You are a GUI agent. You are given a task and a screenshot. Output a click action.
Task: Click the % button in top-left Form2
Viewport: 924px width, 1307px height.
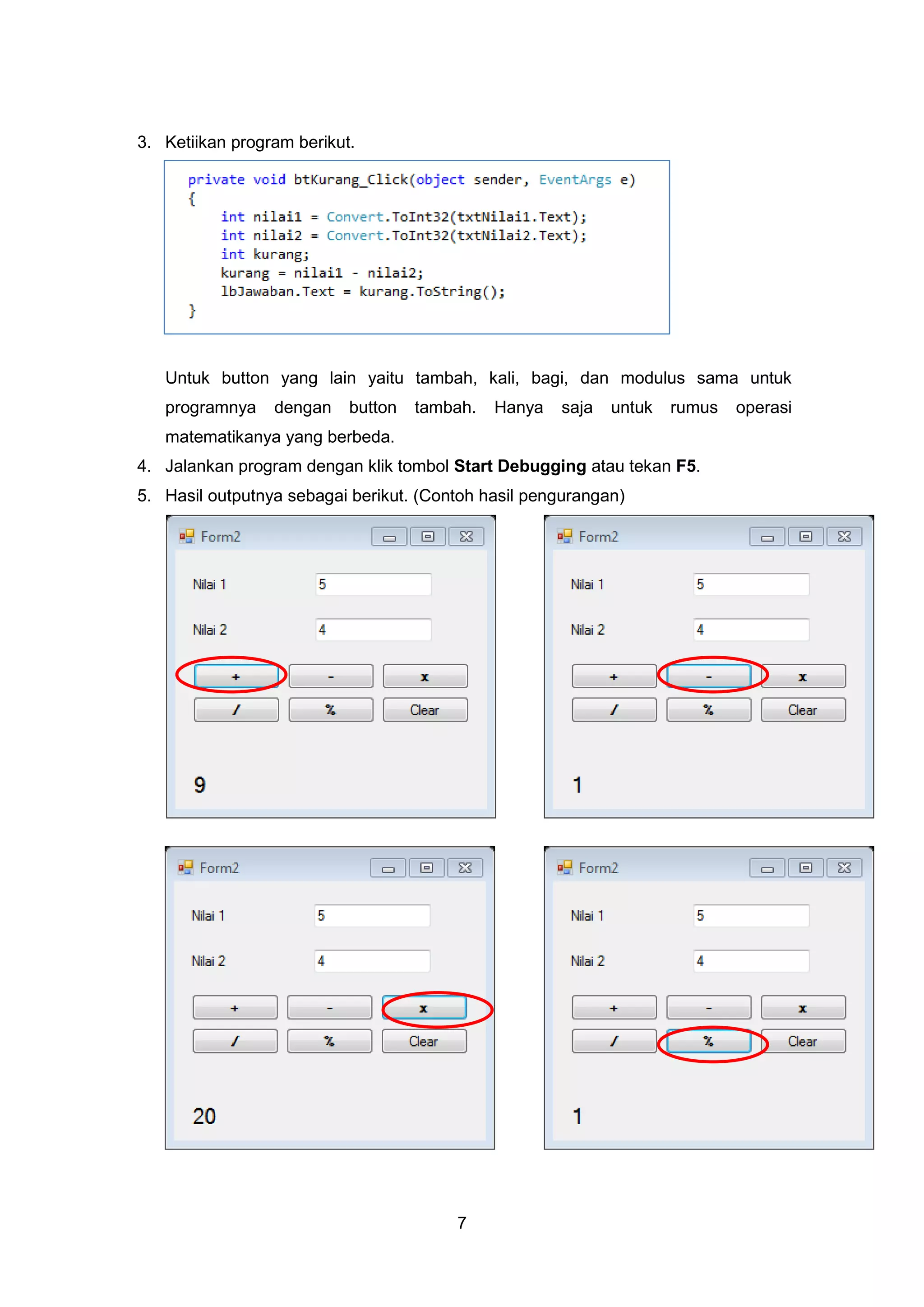tap(331, 710)
